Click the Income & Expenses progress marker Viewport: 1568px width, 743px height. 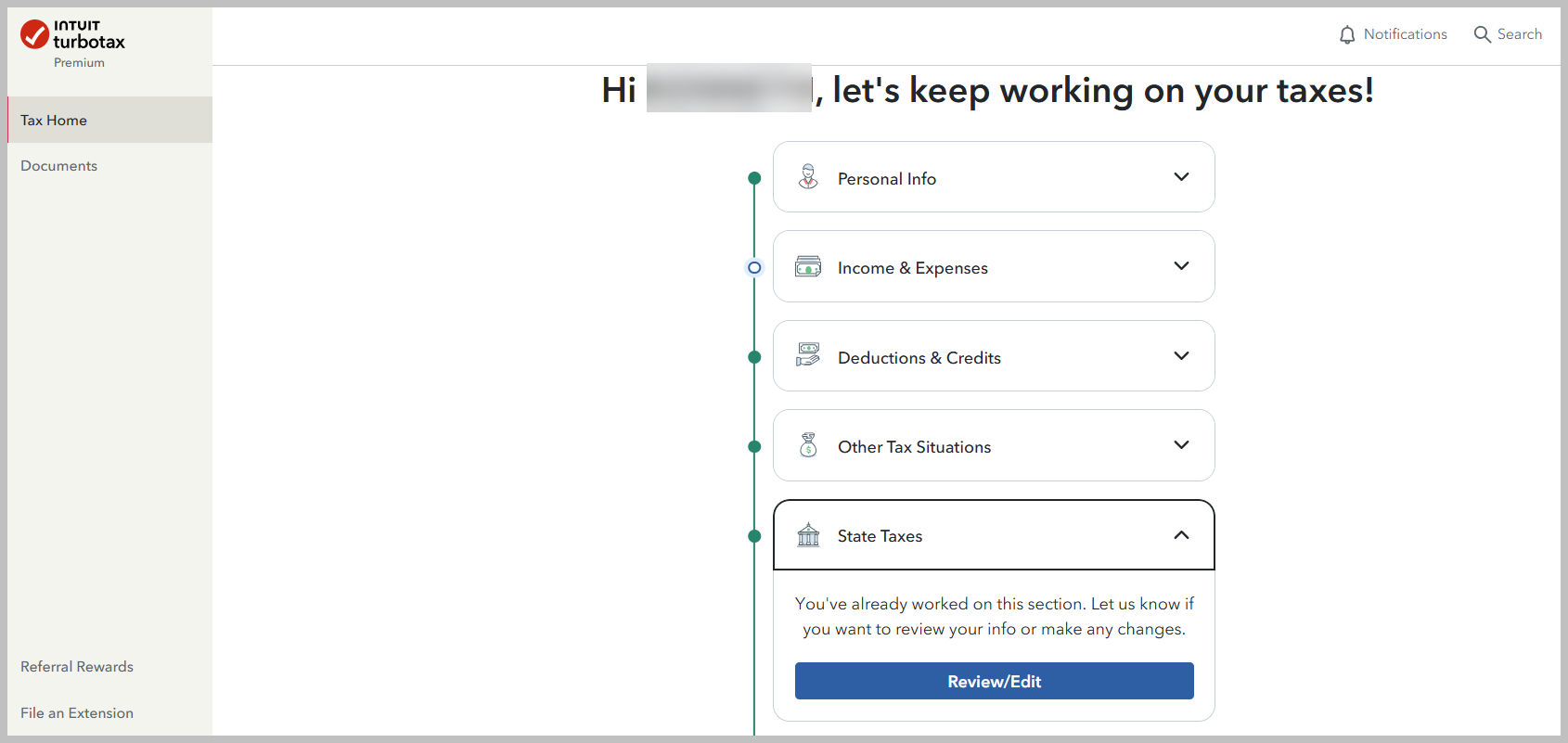point(754,268)
